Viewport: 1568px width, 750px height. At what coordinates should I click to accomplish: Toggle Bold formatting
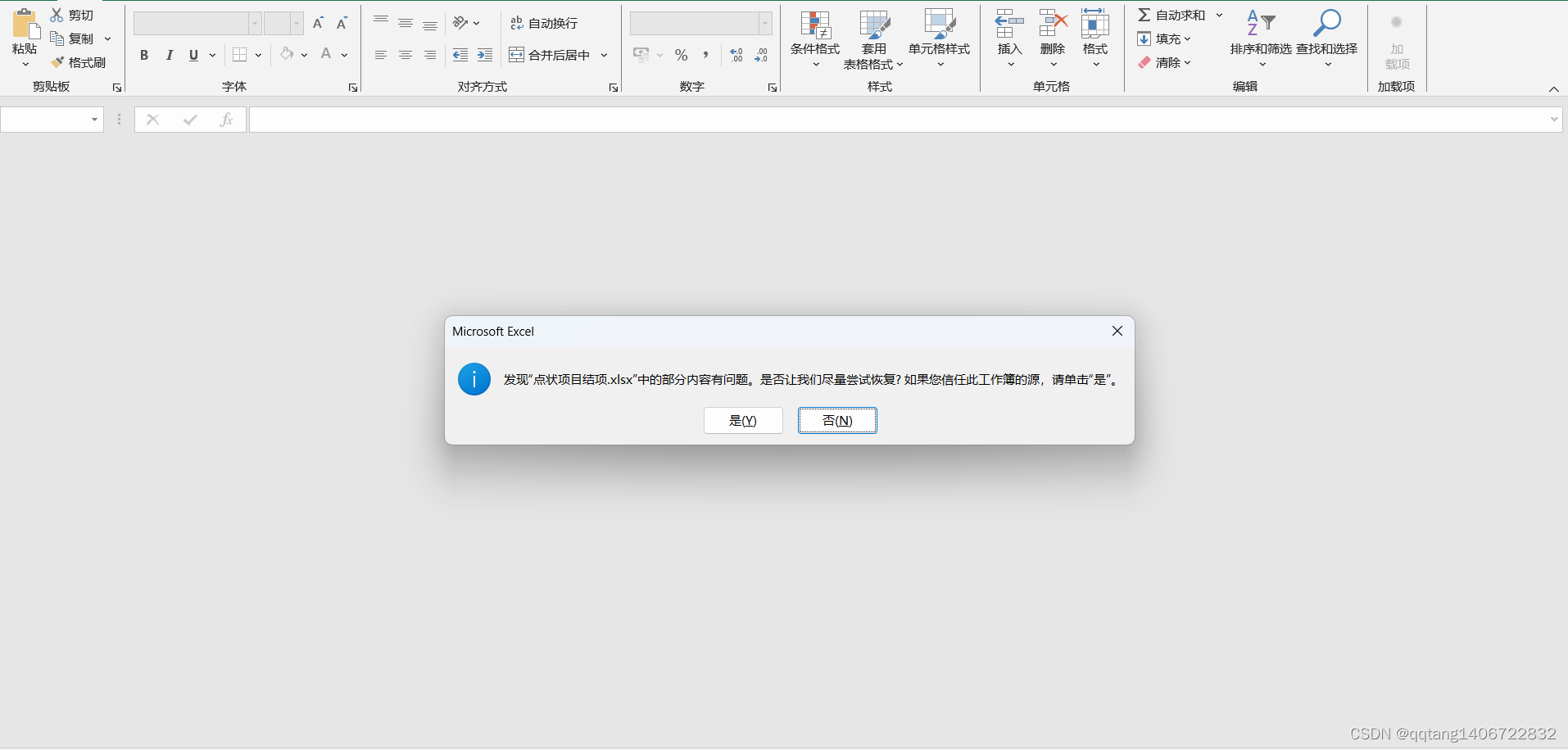[x=144, y=55]
